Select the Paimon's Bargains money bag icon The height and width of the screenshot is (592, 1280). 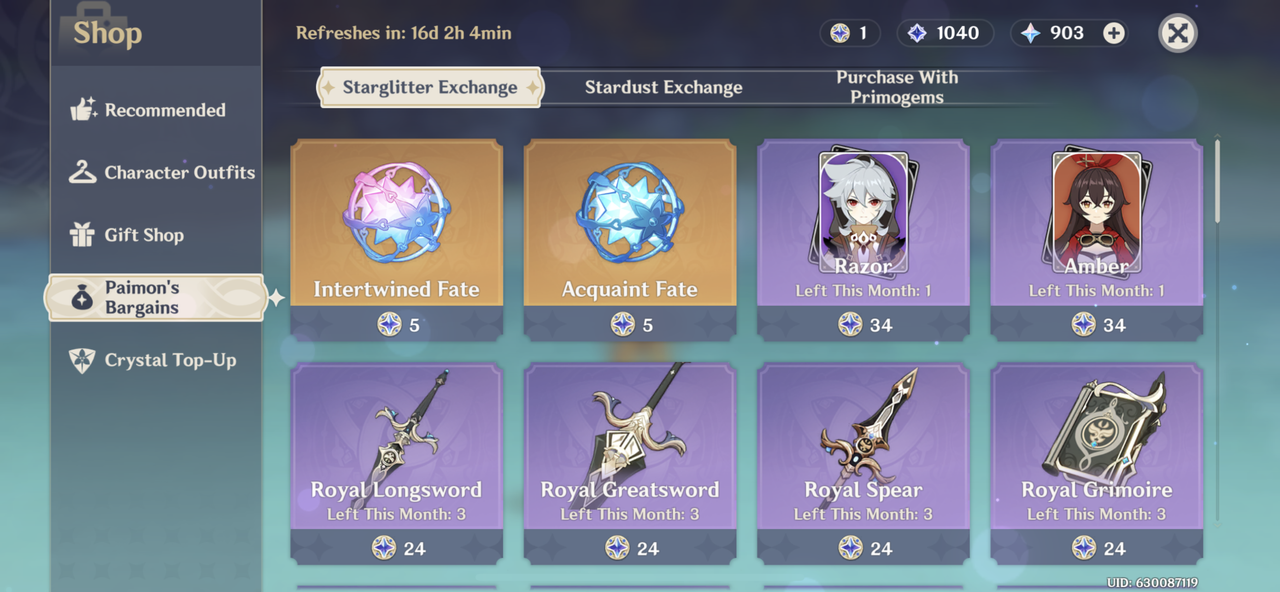tap(82, 298)
